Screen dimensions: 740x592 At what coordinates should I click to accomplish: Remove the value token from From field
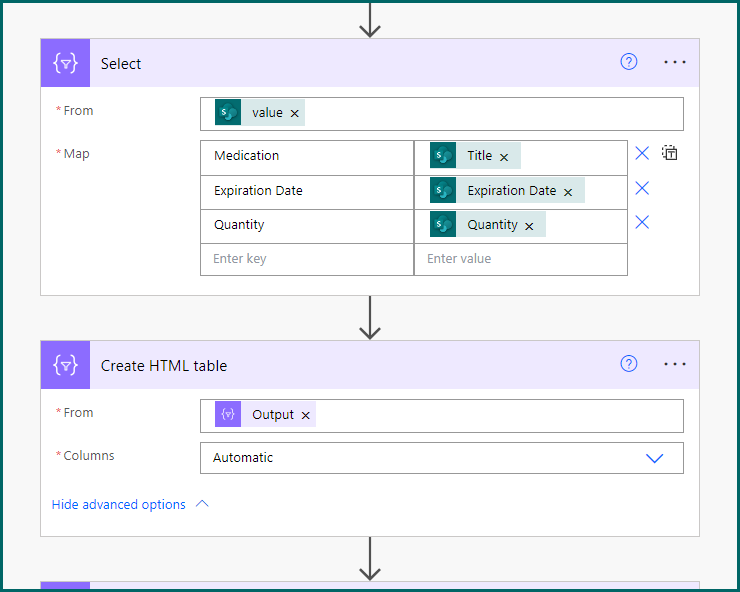point(295,114)
